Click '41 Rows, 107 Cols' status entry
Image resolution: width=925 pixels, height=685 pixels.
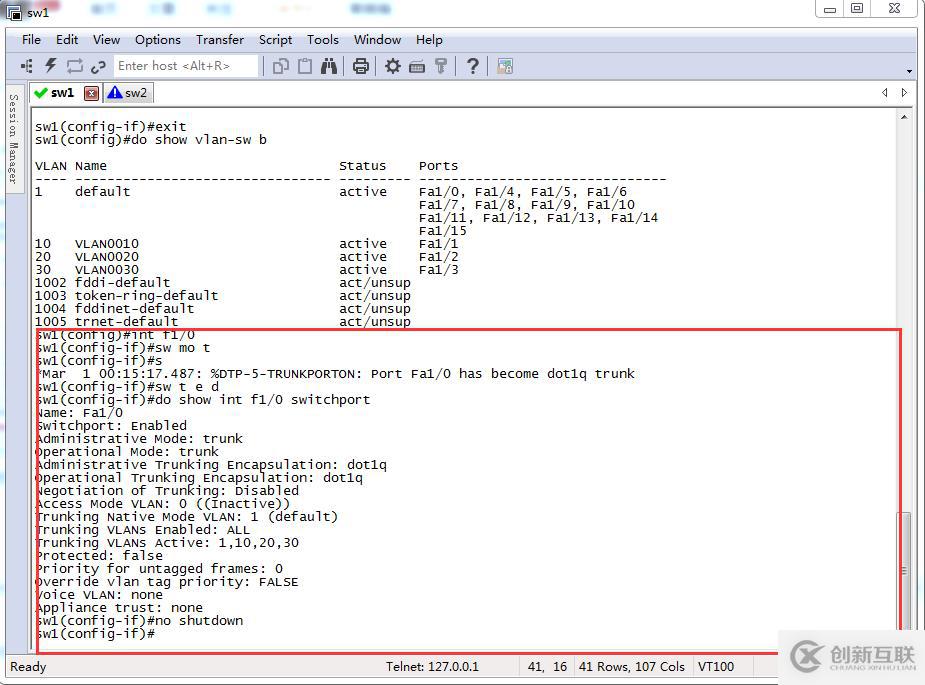[631, 667]
